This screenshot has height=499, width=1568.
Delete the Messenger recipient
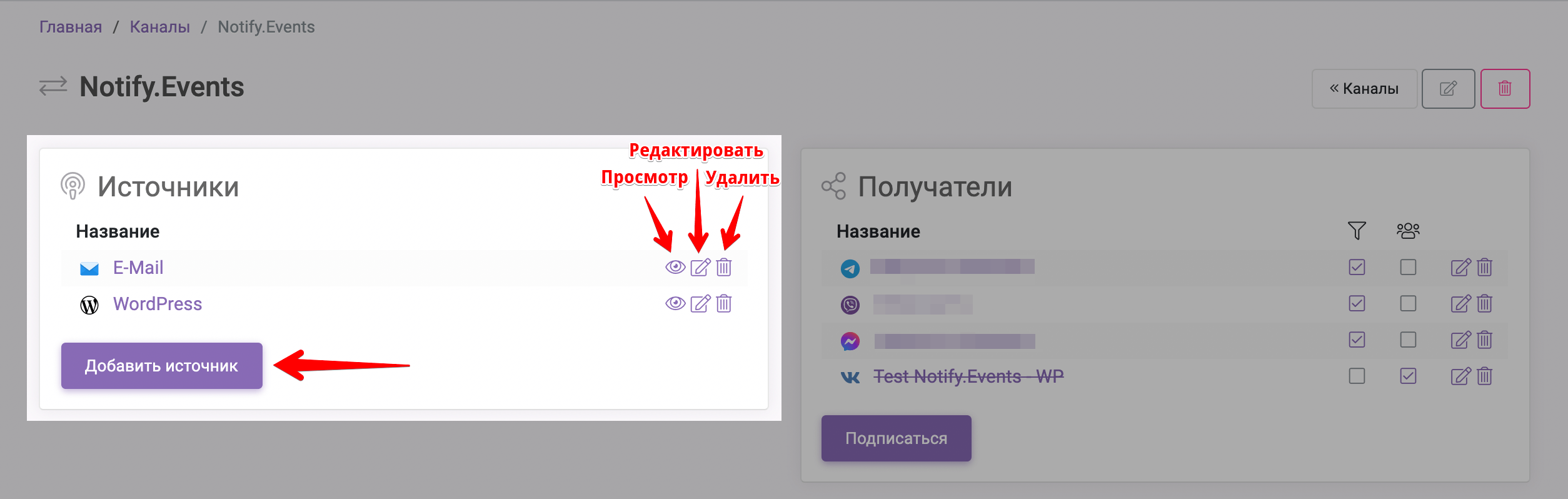[1485, 340]
